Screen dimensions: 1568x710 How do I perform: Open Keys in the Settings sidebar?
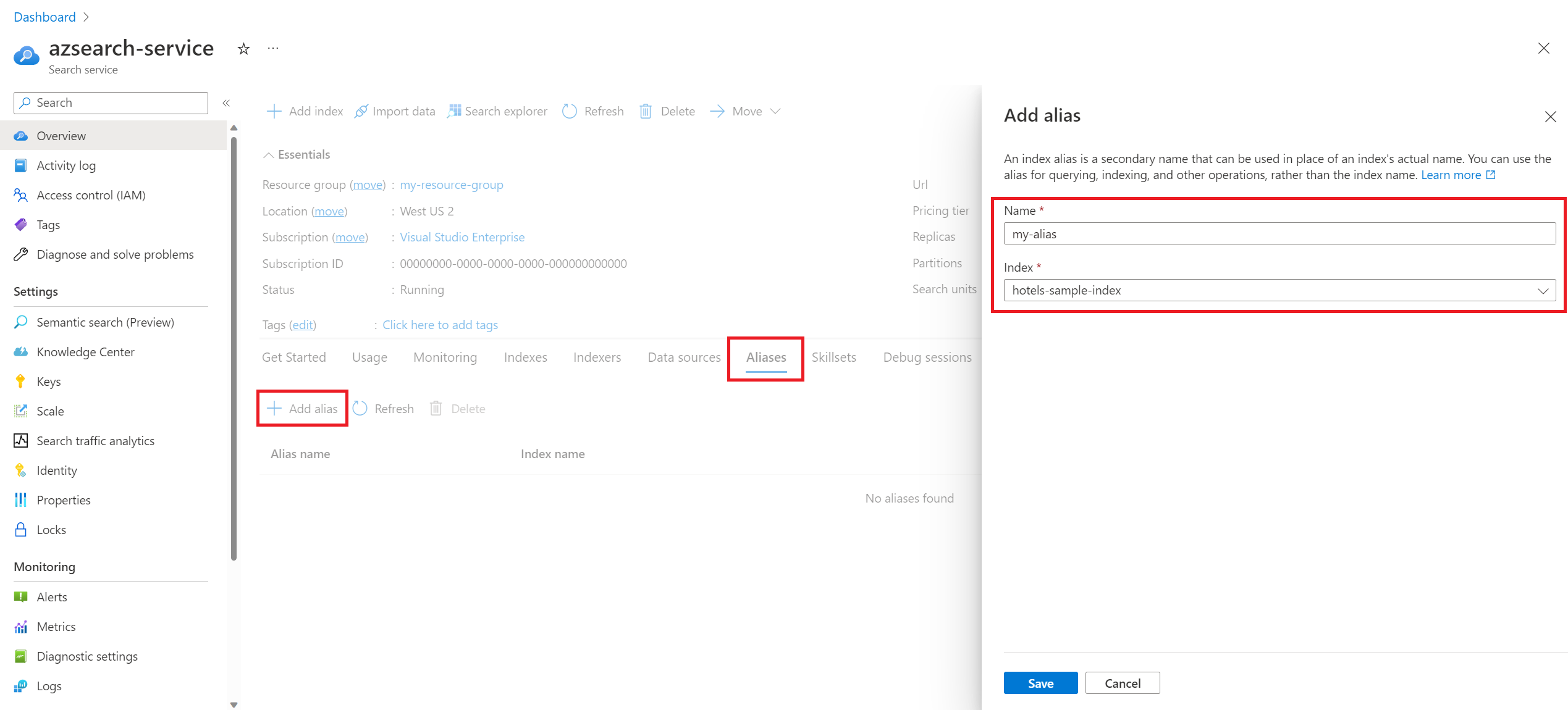point(48,382)
